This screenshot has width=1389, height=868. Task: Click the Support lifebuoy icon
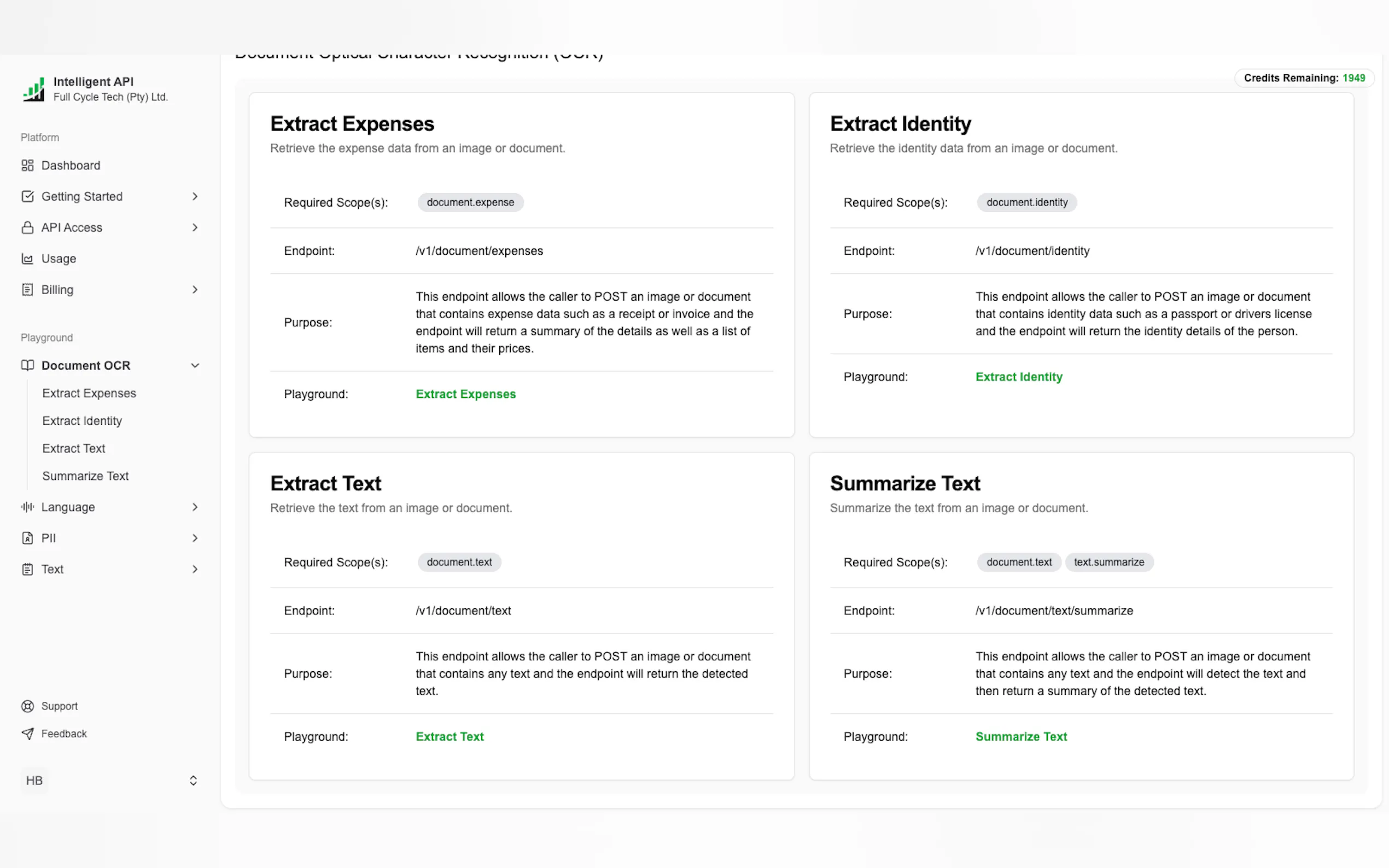pyautogui.click(x=27, y=706)
